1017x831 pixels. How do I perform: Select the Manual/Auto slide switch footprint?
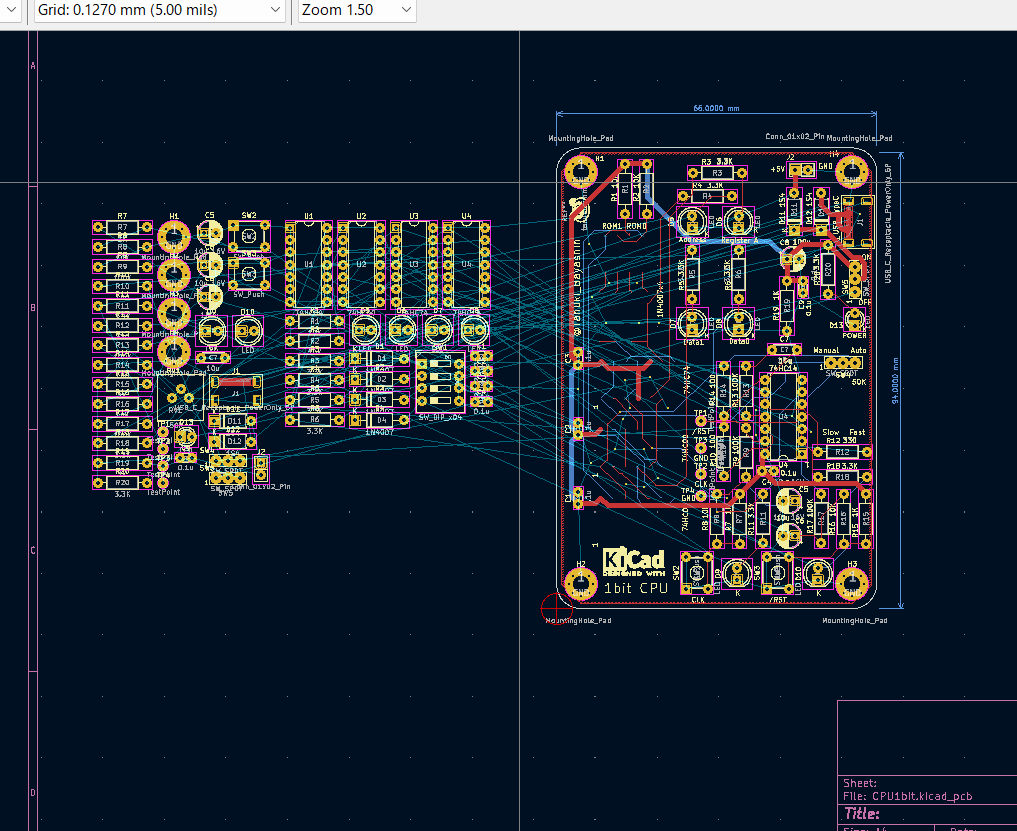click(x=843, y=363)
